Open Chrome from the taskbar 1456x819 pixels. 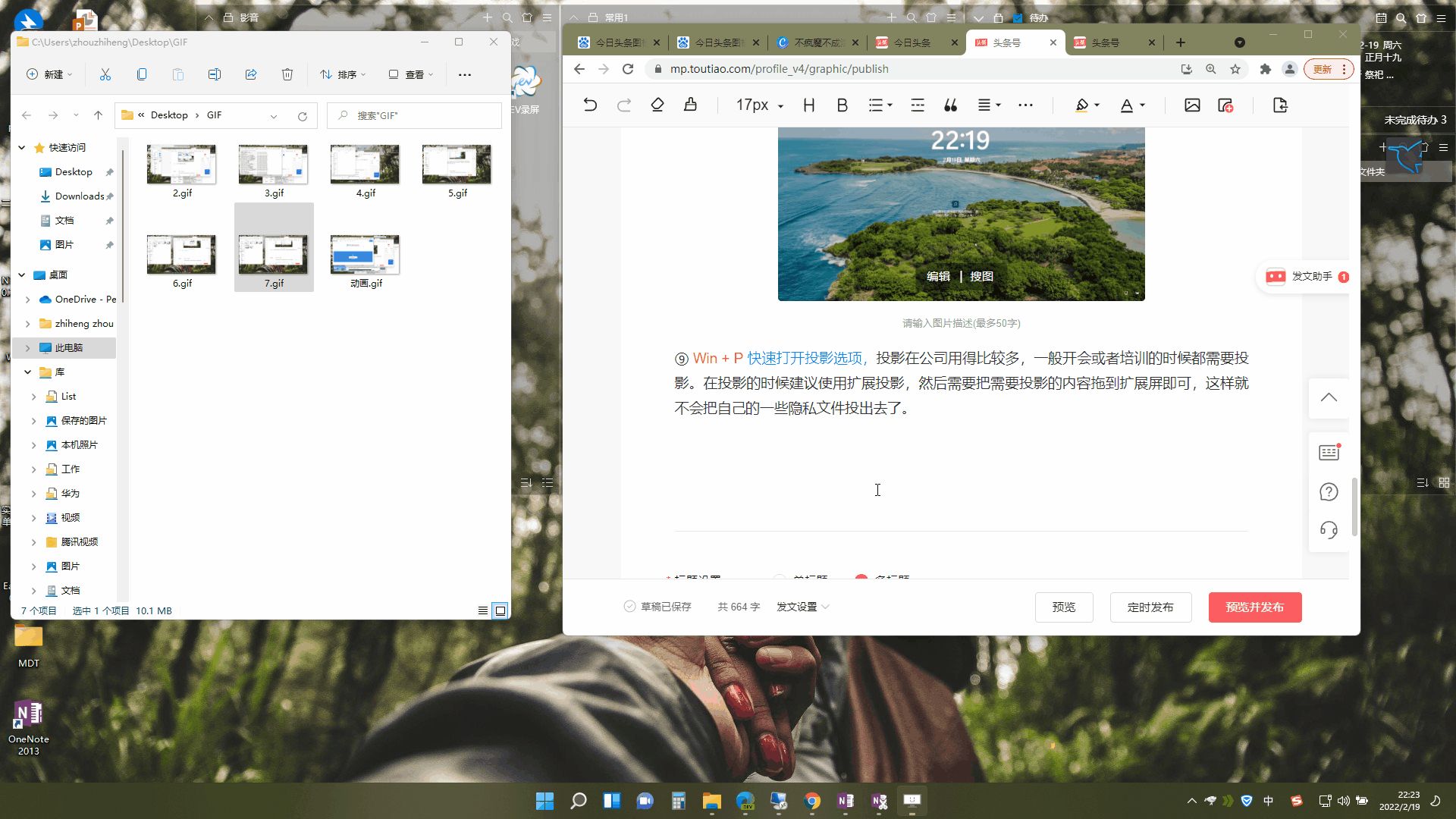(812, 801)
